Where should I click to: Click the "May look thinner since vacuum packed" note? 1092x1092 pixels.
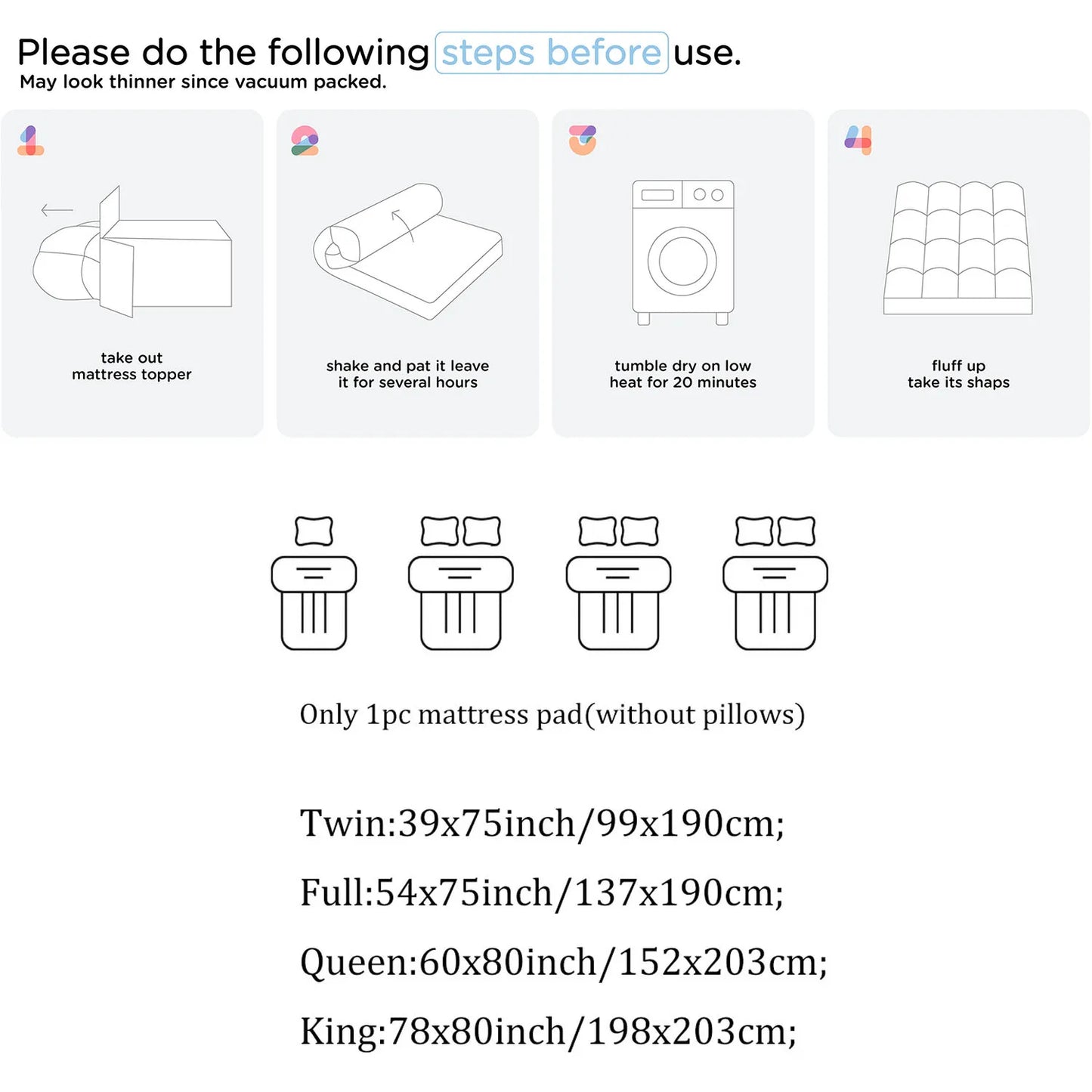203,82
